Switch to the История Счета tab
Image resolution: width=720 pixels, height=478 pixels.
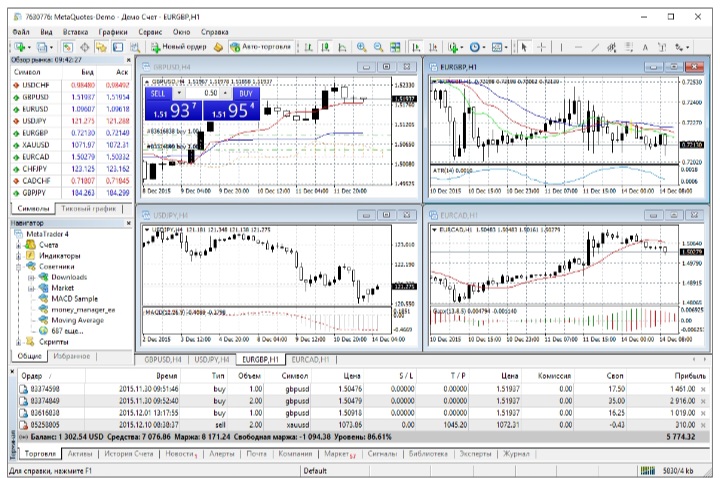[x=129, y=454]
